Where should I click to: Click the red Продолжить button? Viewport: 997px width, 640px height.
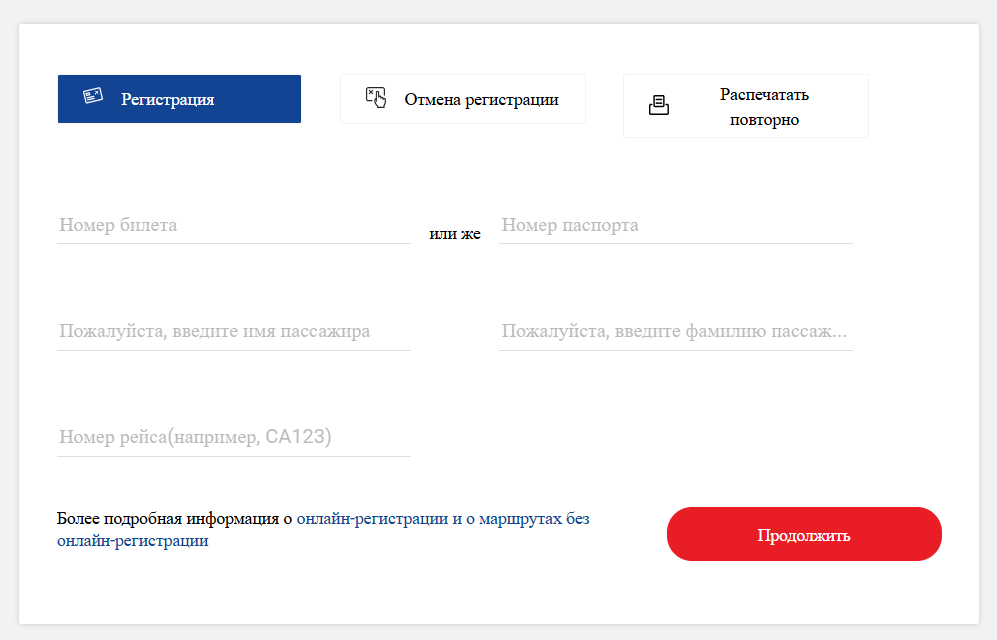804,534
